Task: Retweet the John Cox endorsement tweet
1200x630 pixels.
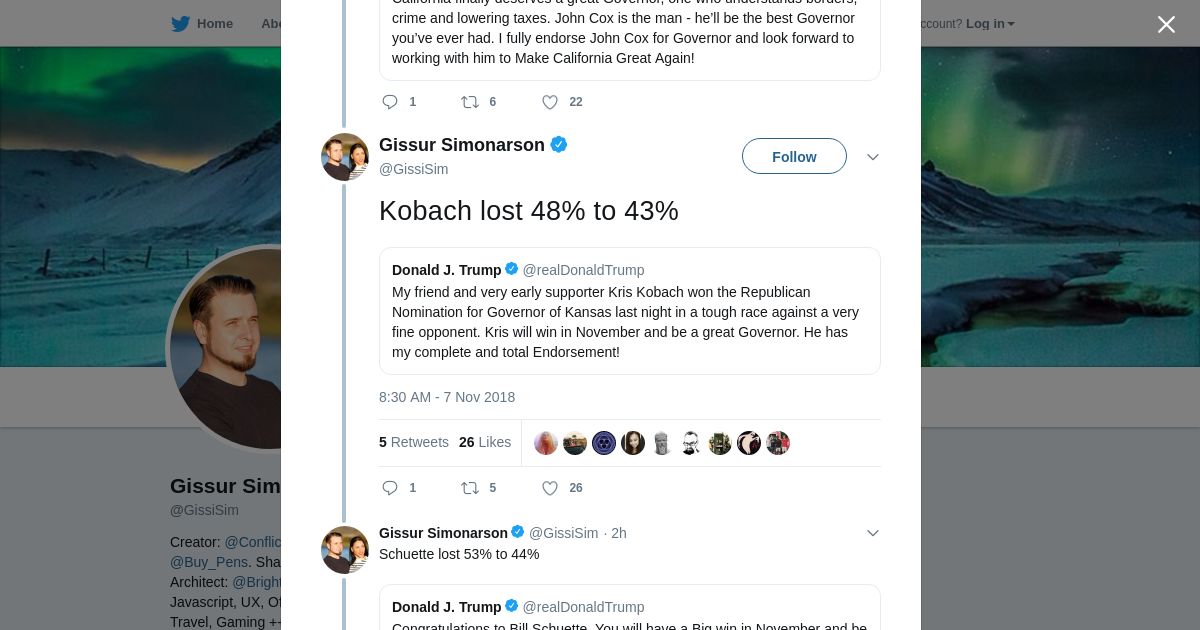Action: [x=470, y=102]
